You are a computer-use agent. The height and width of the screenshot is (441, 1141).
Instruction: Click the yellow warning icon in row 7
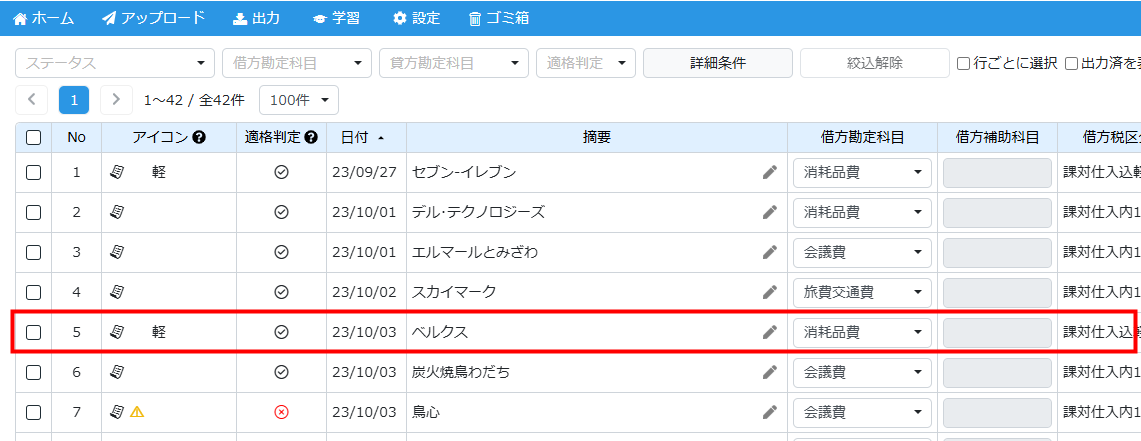[137, 412]
